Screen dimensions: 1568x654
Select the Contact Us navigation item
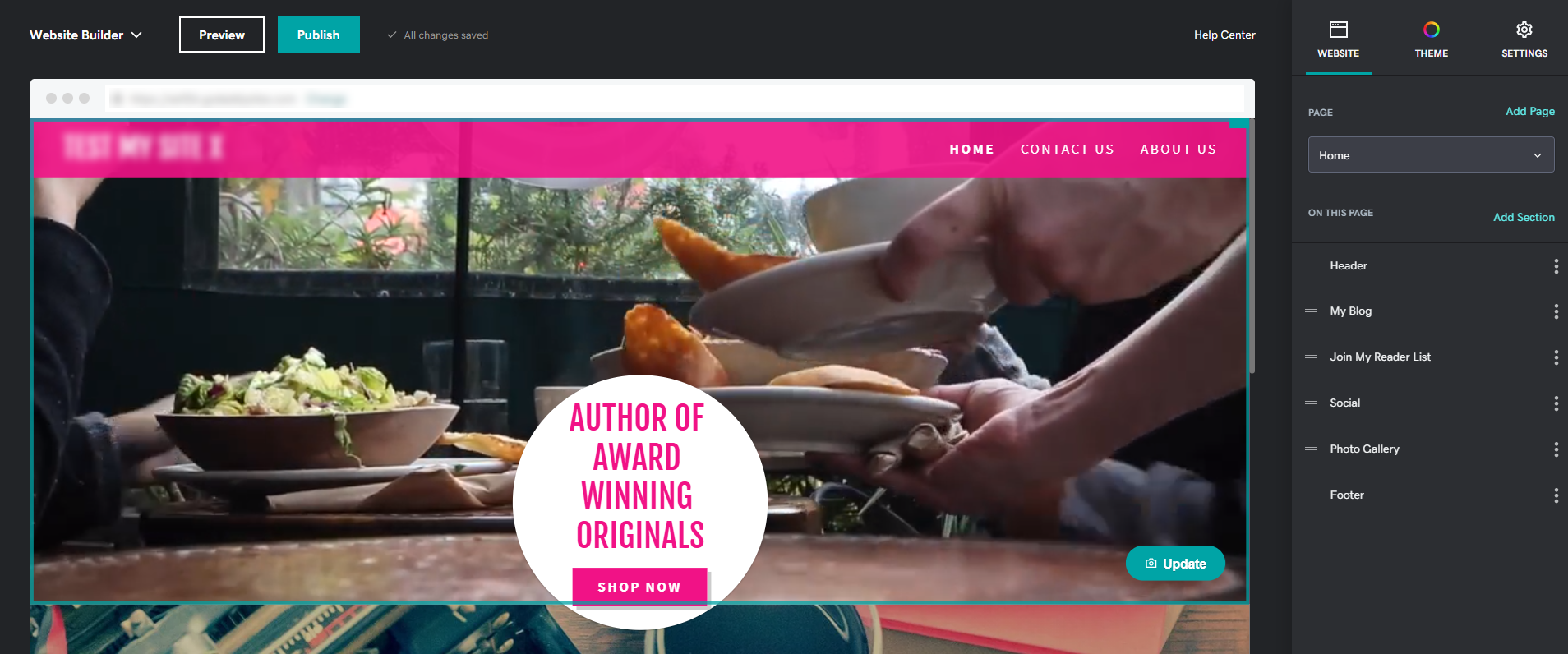pos(1067,150)
